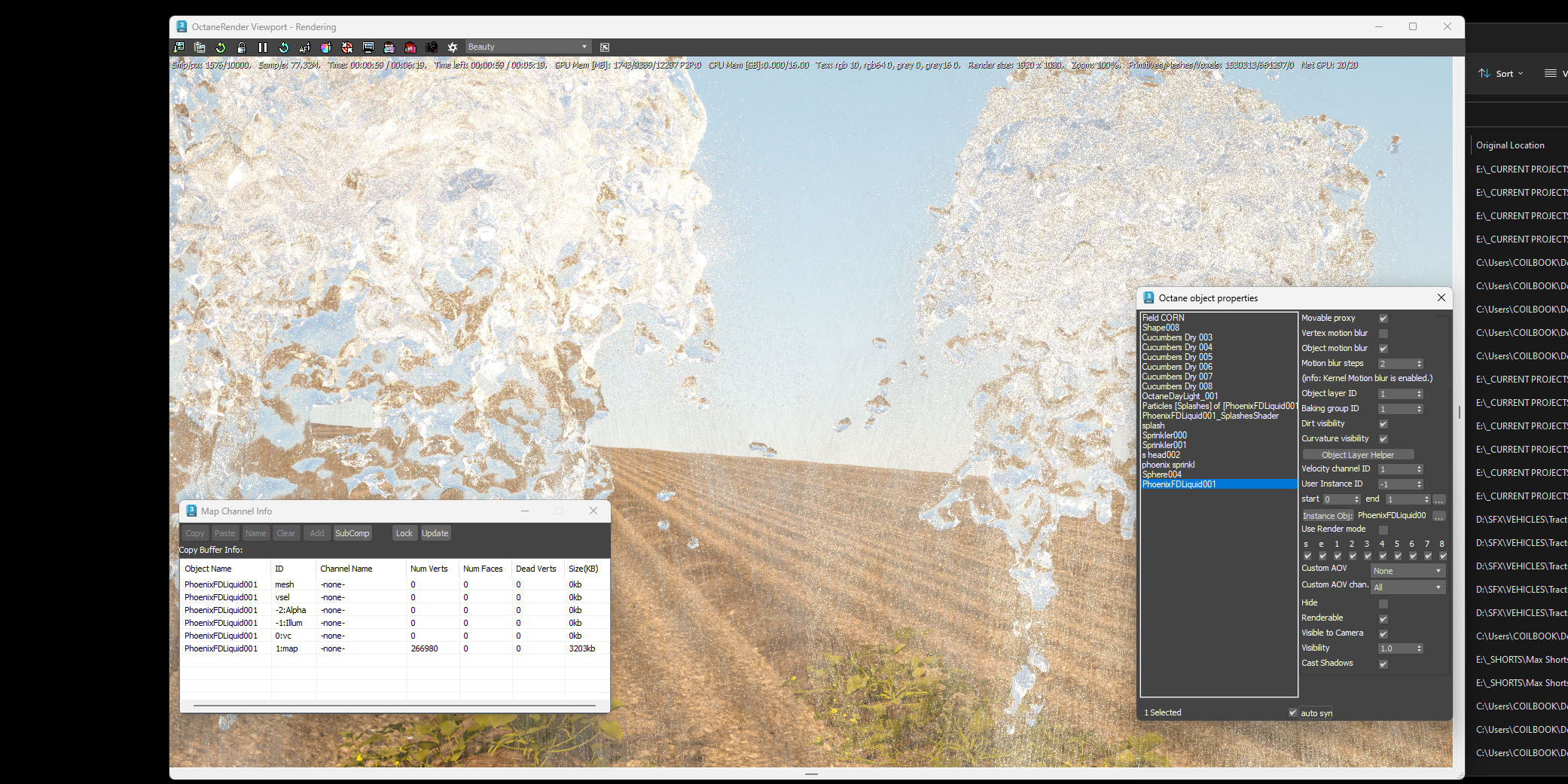
Task: Click the Paste button in Map Channel Info
Action: [x=224, y=533]
